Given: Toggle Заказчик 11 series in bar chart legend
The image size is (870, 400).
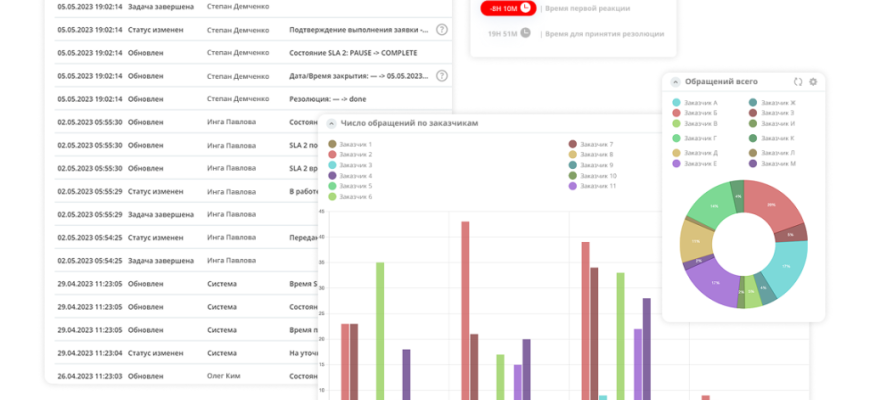Looking at the screenshot, I should pyautogui.click(x=573, y=186).
